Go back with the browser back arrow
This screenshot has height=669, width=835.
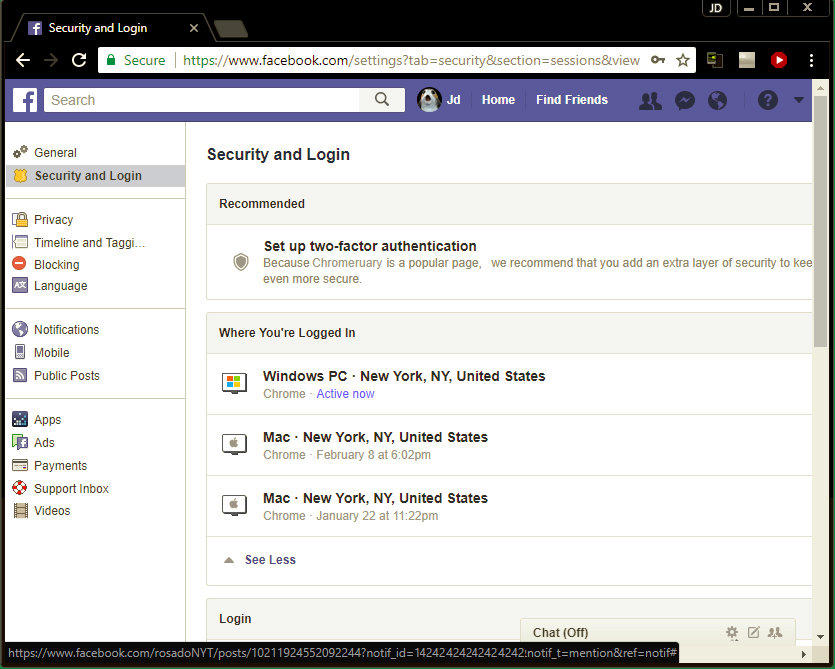(23, 60)
